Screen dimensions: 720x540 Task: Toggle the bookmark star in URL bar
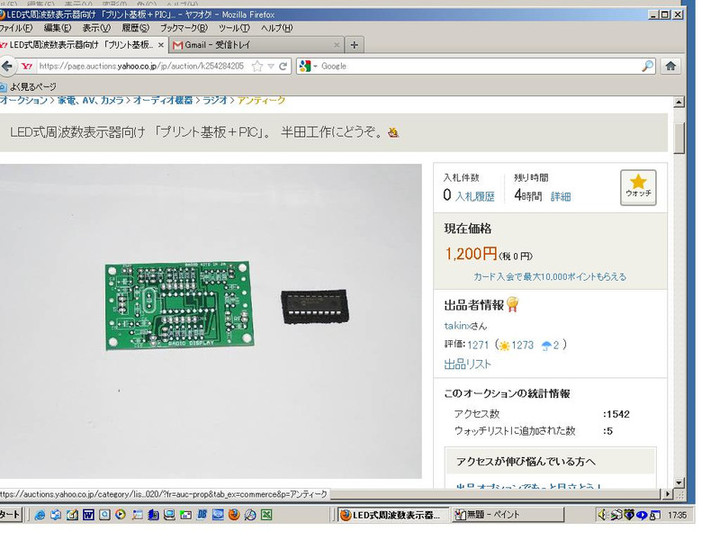click(x=257, y=66)
